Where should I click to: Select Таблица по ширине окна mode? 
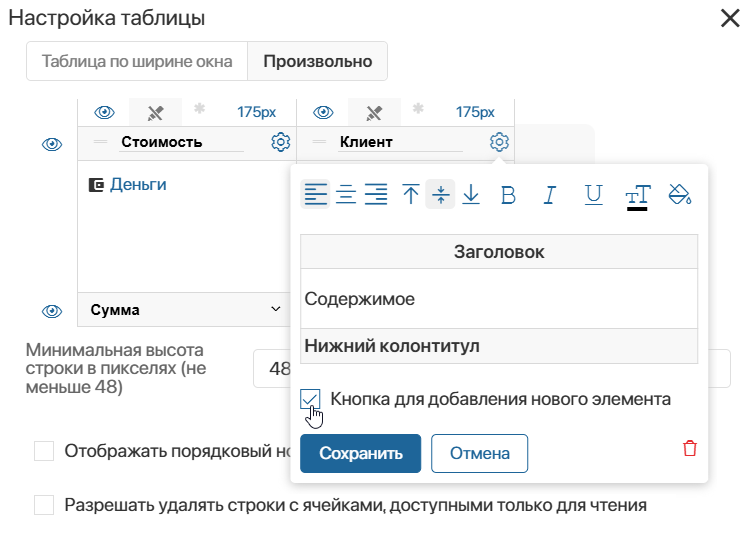click(137, 61)
